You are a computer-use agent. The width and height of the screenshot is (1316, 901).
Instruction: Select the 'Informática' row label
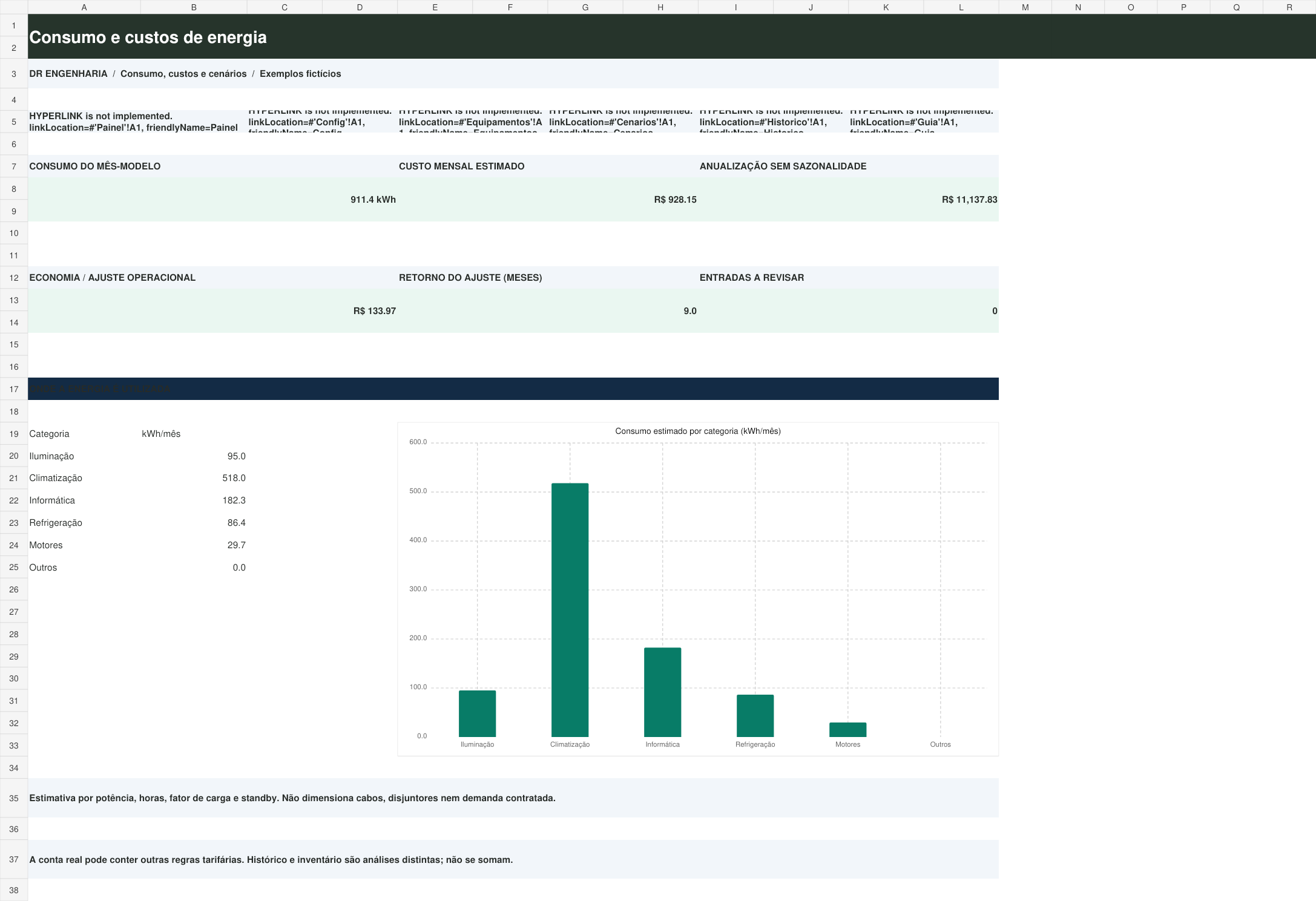pyautogui.click(x=84, y=500)
